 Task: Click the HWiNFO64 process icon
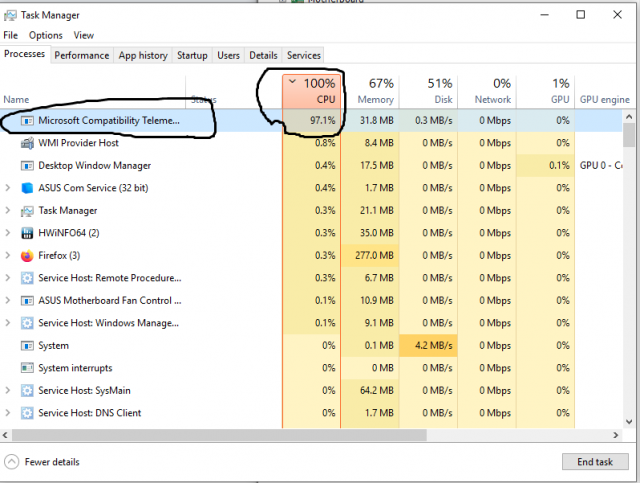point(27,233)
